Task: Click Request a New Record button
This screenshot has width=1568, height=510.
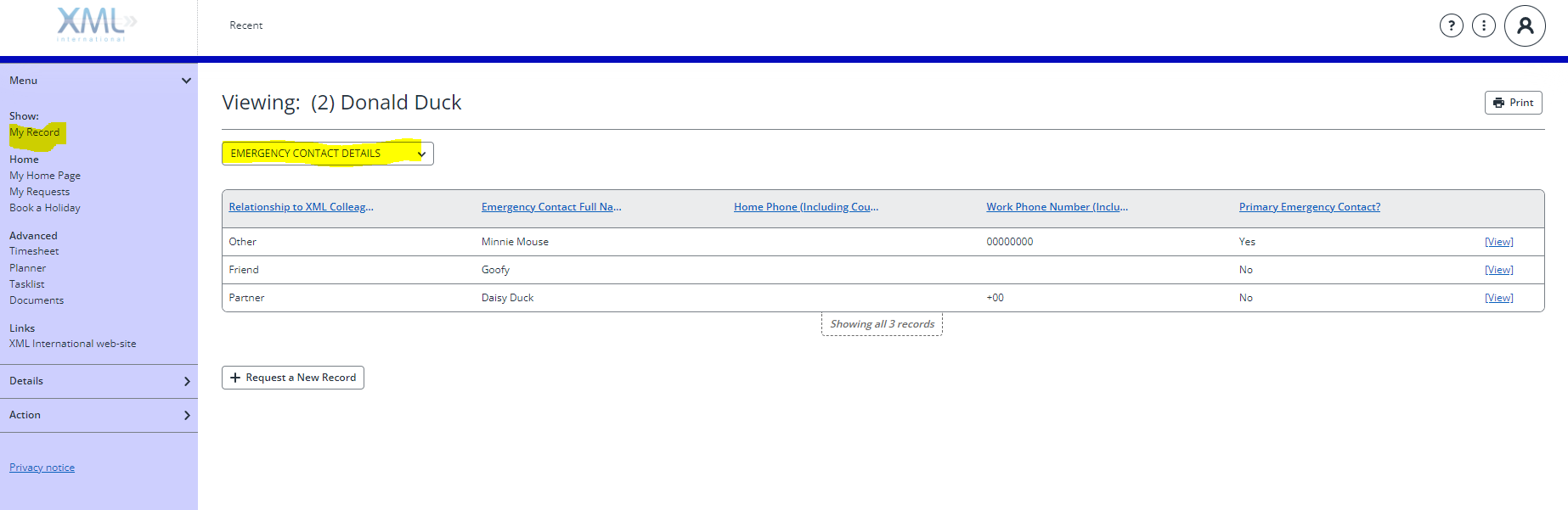Action: [293, 378]
